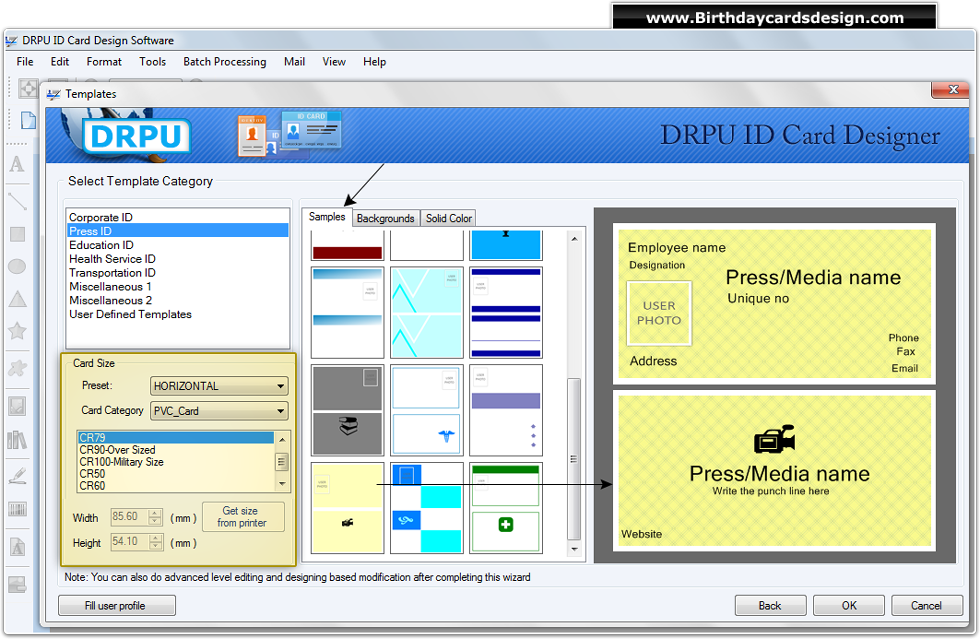Pick the blue-cyan checkered template thumbnail
The height and width of the screenshot is (639, 980).
pos(426,508)
